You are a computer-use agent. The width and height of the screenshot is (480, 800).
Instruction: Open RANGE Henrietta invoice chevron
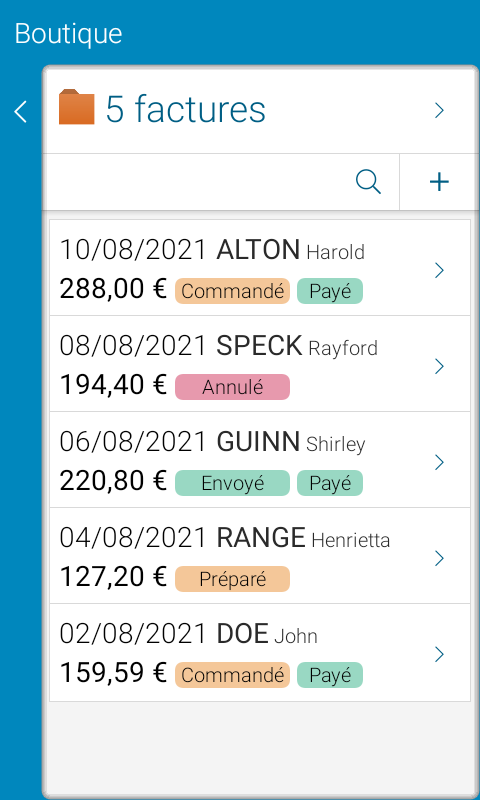(439, 558)
